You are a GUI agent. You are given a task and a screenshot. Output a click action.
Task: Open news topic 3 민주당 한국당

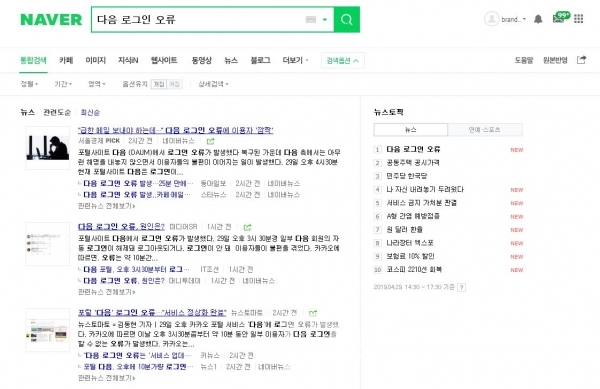(406, 176)
